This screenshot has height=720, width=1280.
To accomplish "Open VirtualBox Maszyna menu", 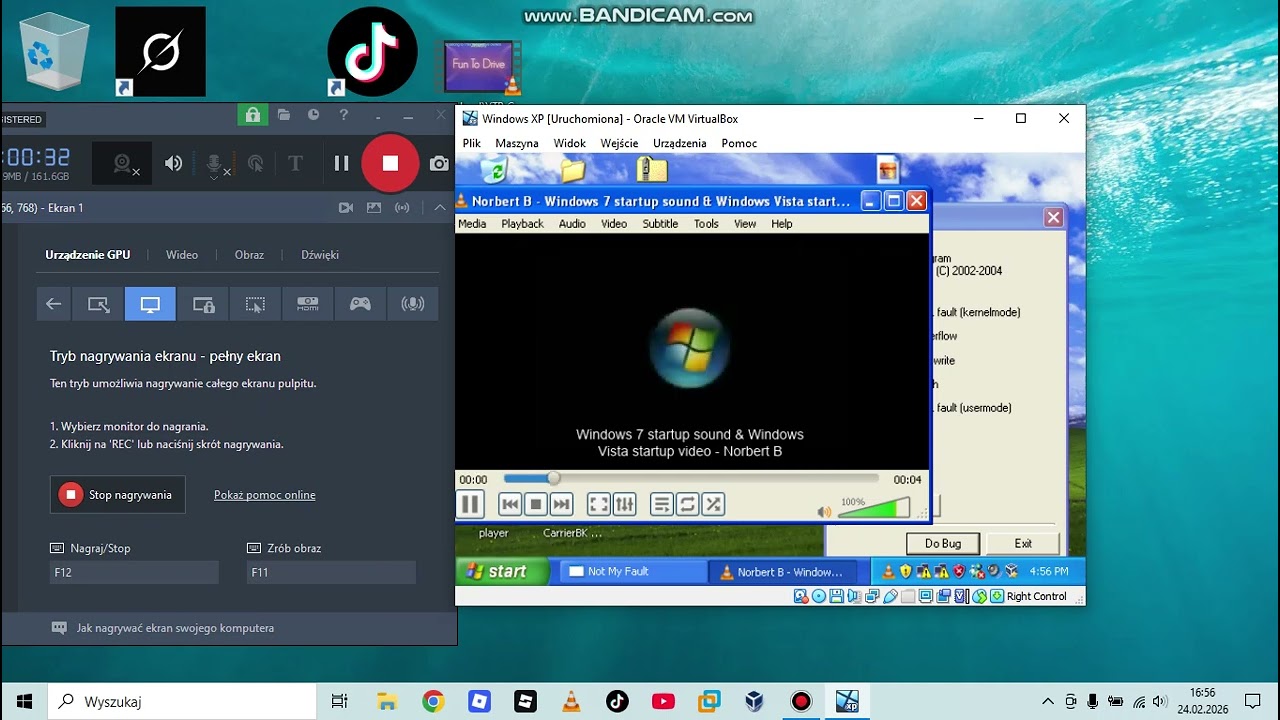I will click(517, 143).
